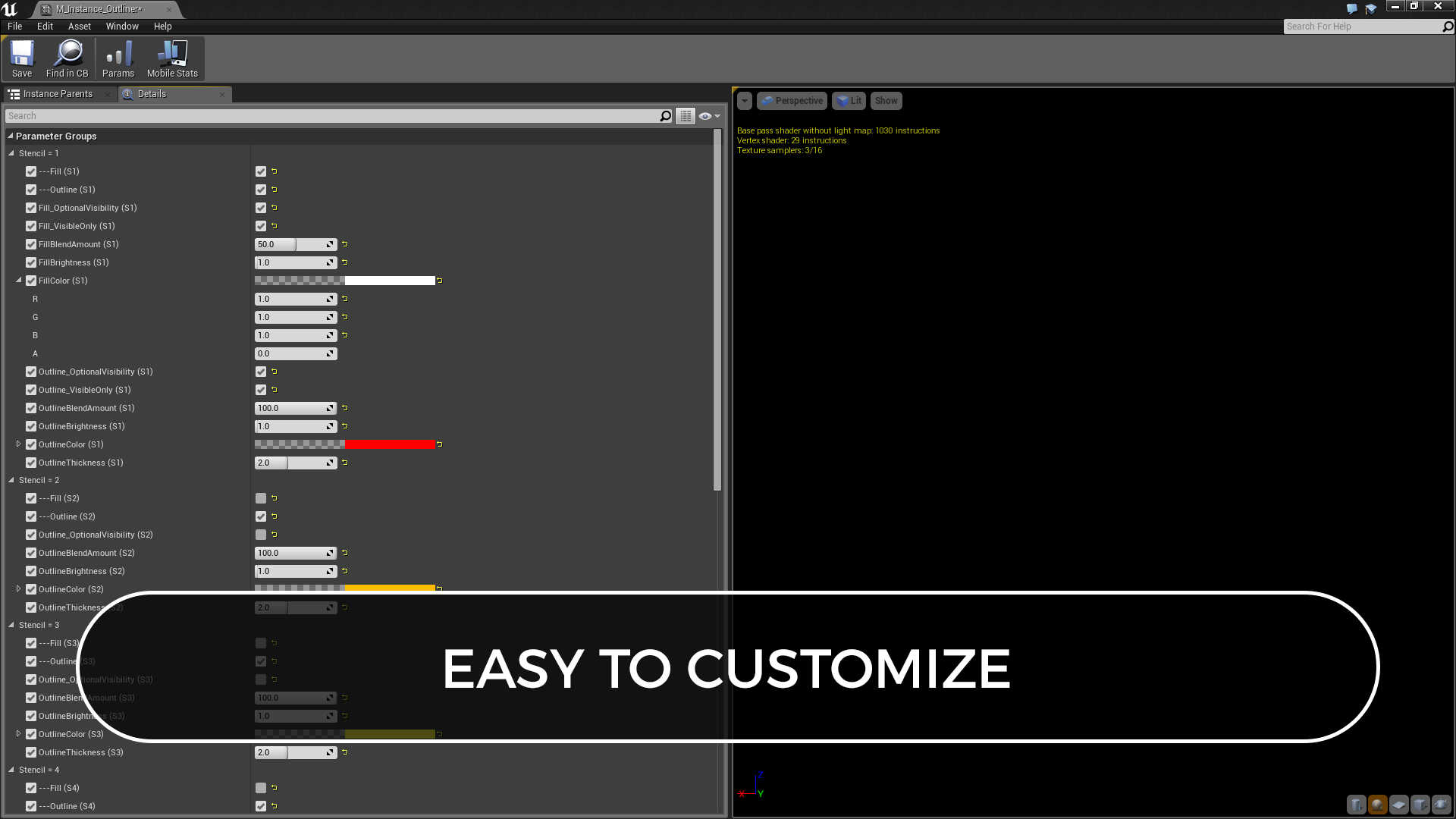Toggle Fill_VisibleOnly (S1) value checkbox

pos(261,226)
